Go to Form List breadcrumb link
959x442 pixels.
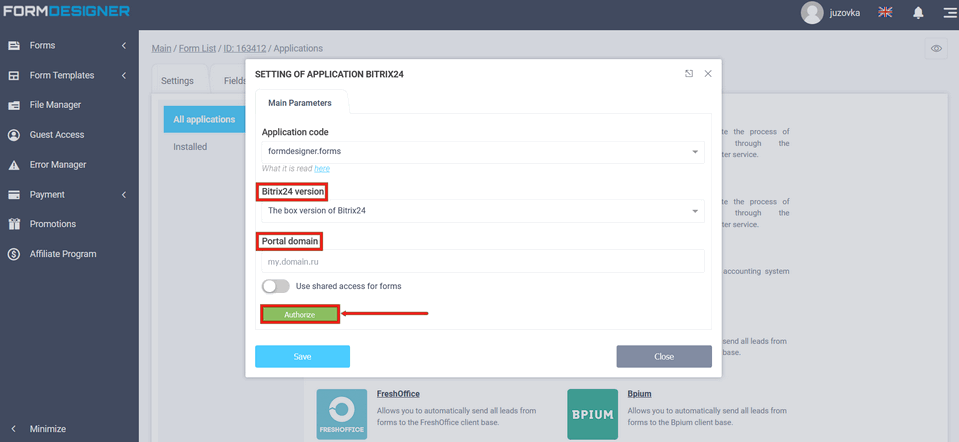pyautogui.click(x=198, y=48)
